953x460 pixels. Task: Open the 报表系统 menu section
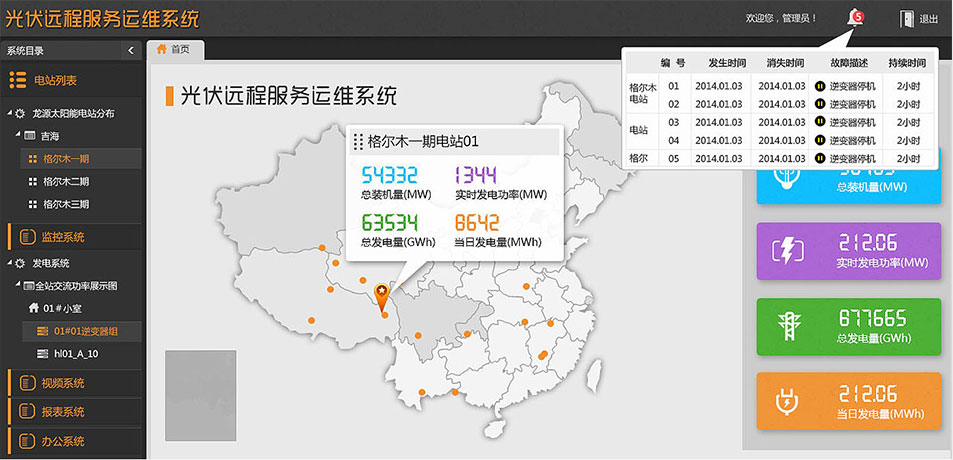[62, 411]
